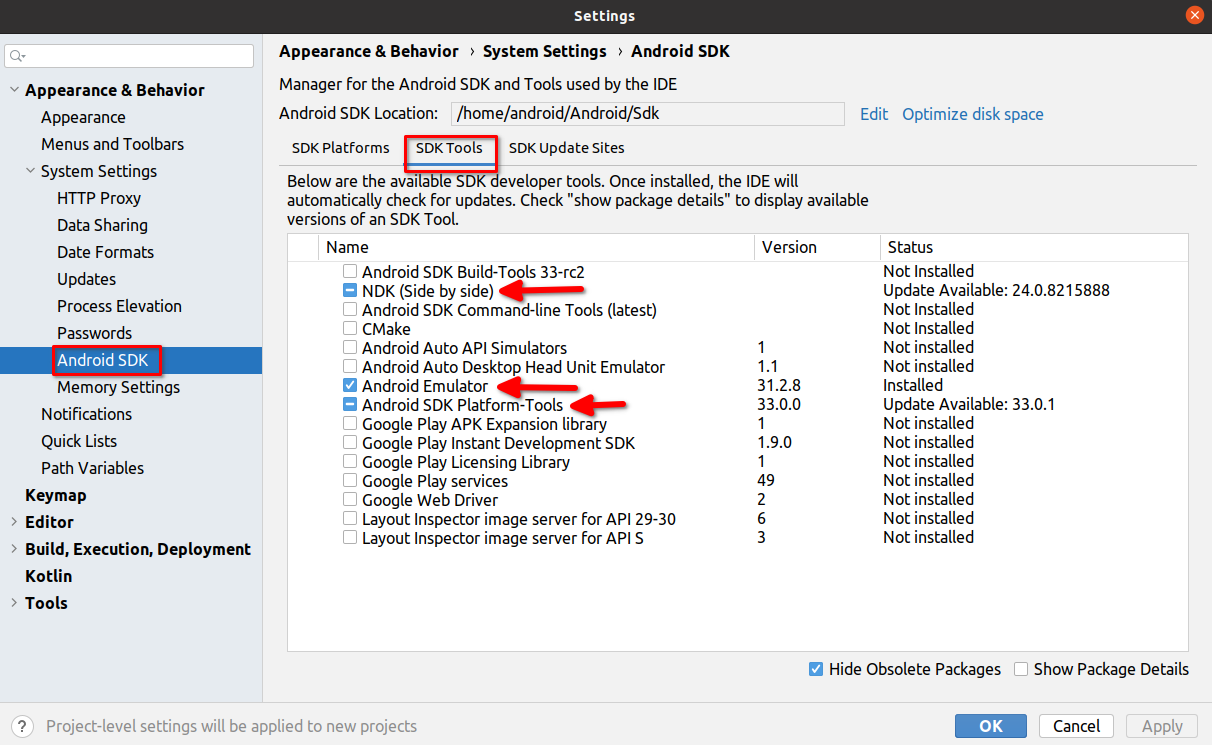
Task: Switch to the SDK Platforms tab
Action: 341,148
